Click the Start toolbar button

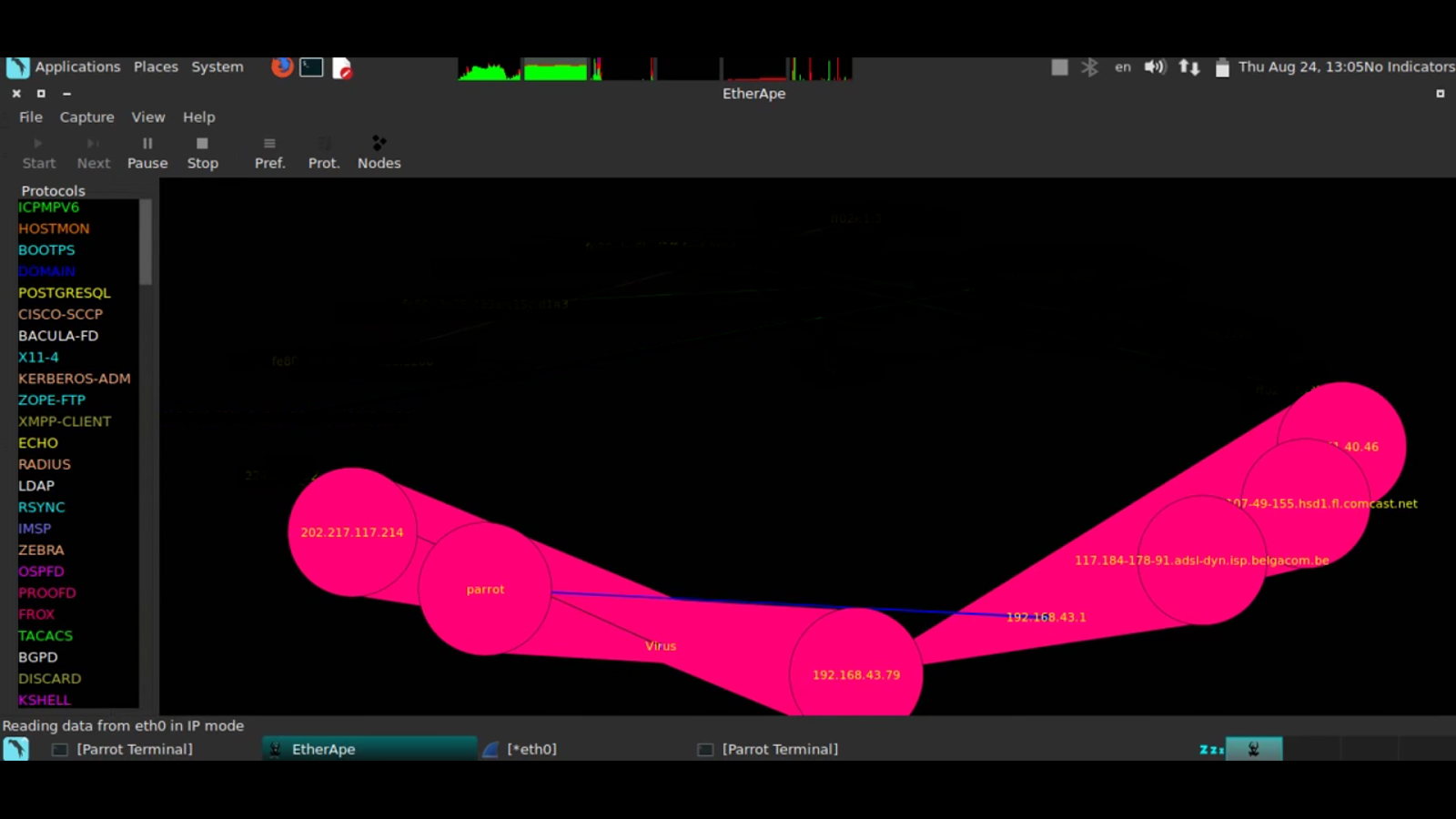coord(39,153)
